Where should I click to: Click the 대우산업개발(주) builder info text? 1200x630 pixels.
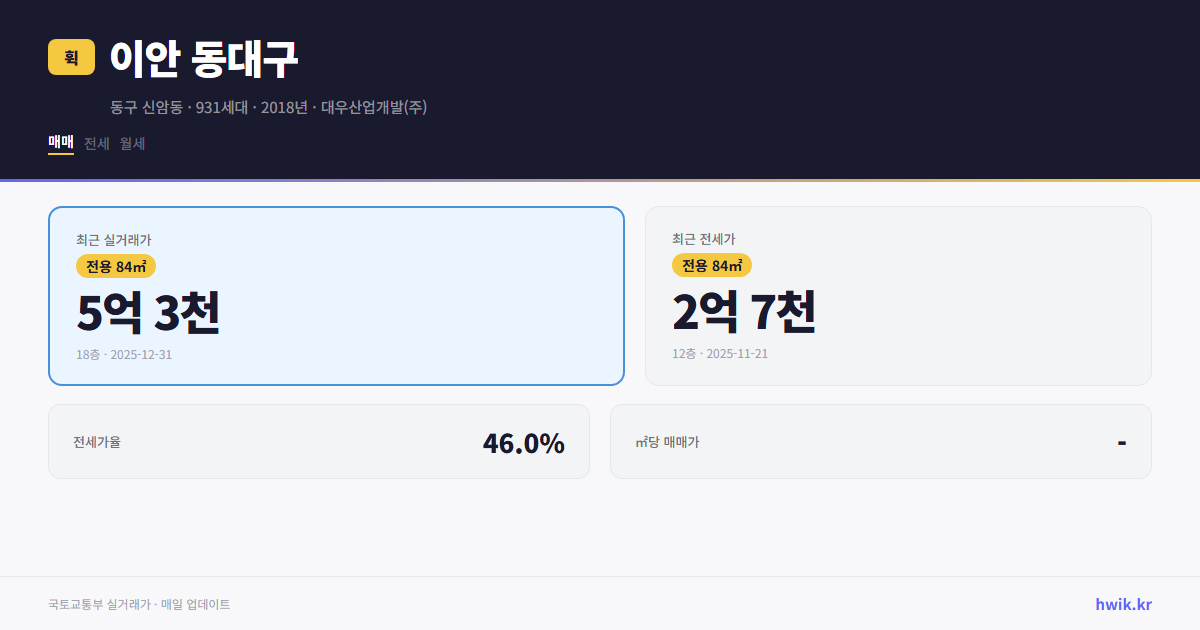[372, 107]
